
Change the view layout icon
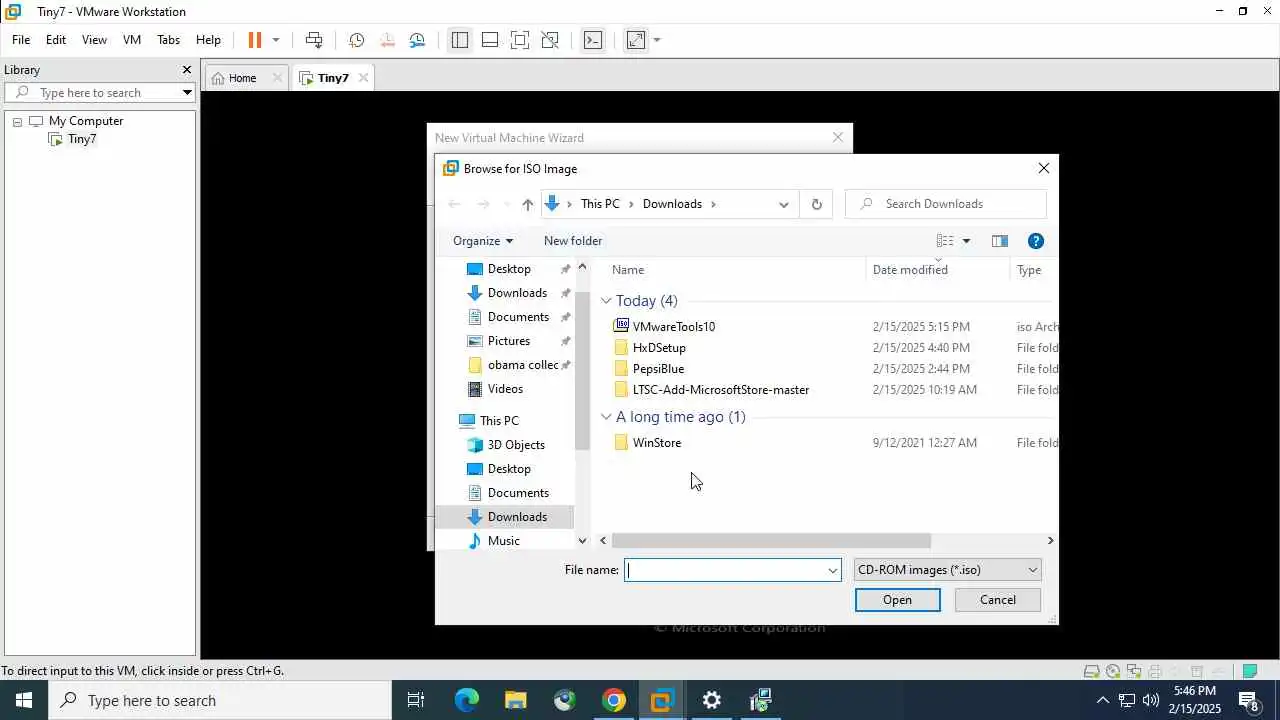pos(945,241)
